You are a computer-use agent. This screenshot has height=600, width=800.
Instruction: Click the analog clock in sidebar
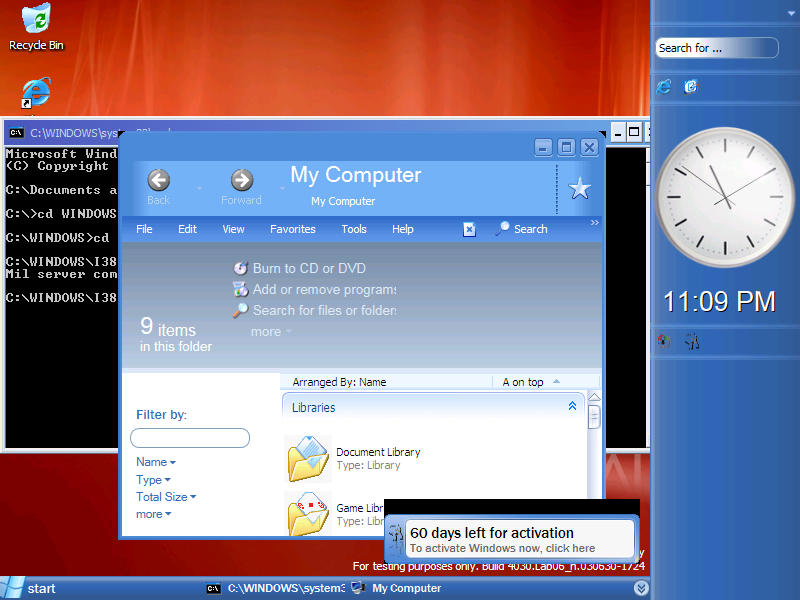(725, 197)
